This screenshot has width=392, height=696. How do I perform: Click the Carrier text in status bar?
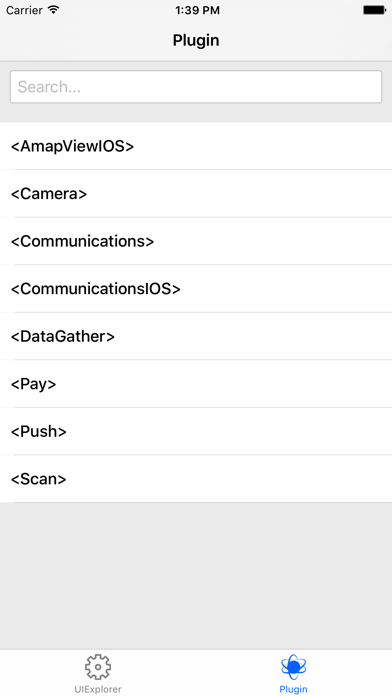point(24,10)
